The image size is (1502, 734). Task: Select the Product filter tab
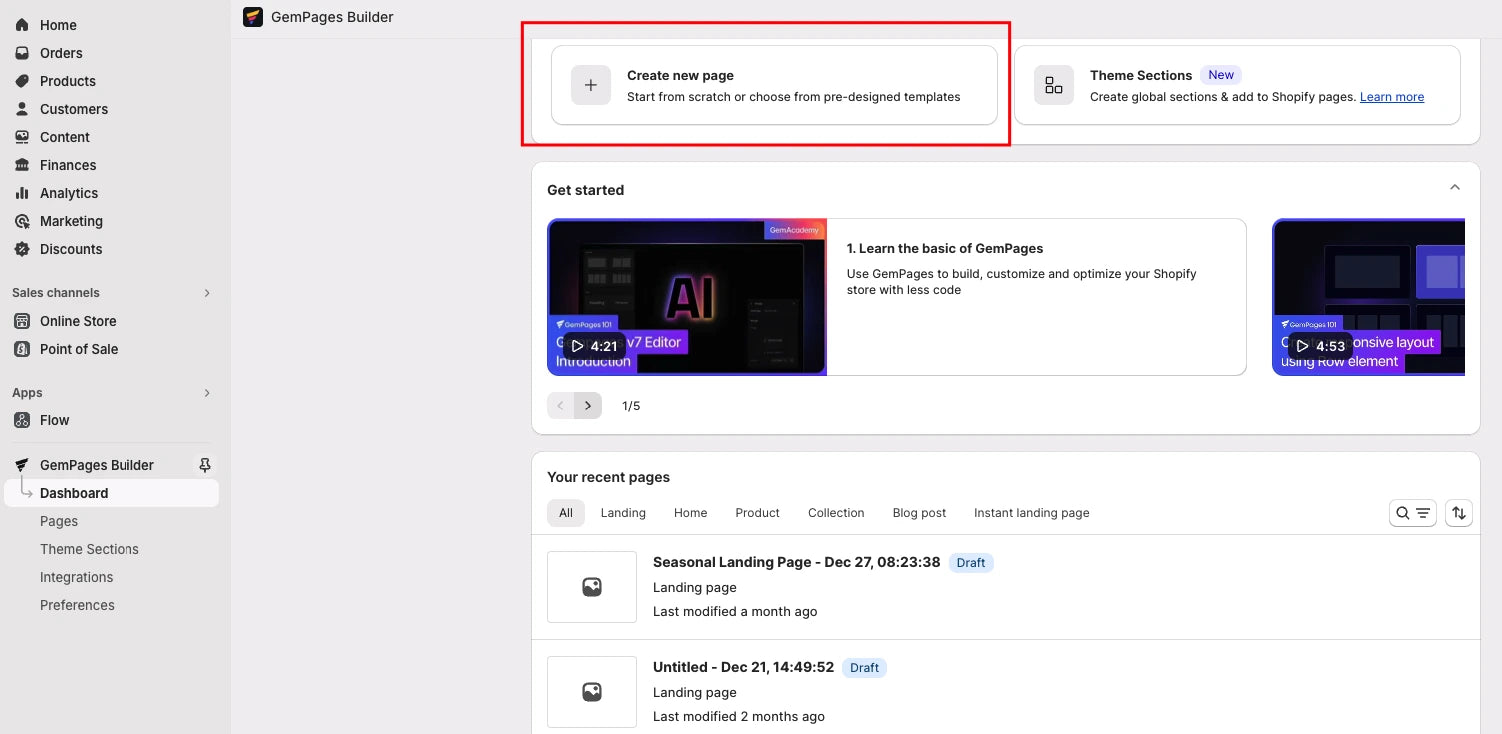(x=757, y=513)
